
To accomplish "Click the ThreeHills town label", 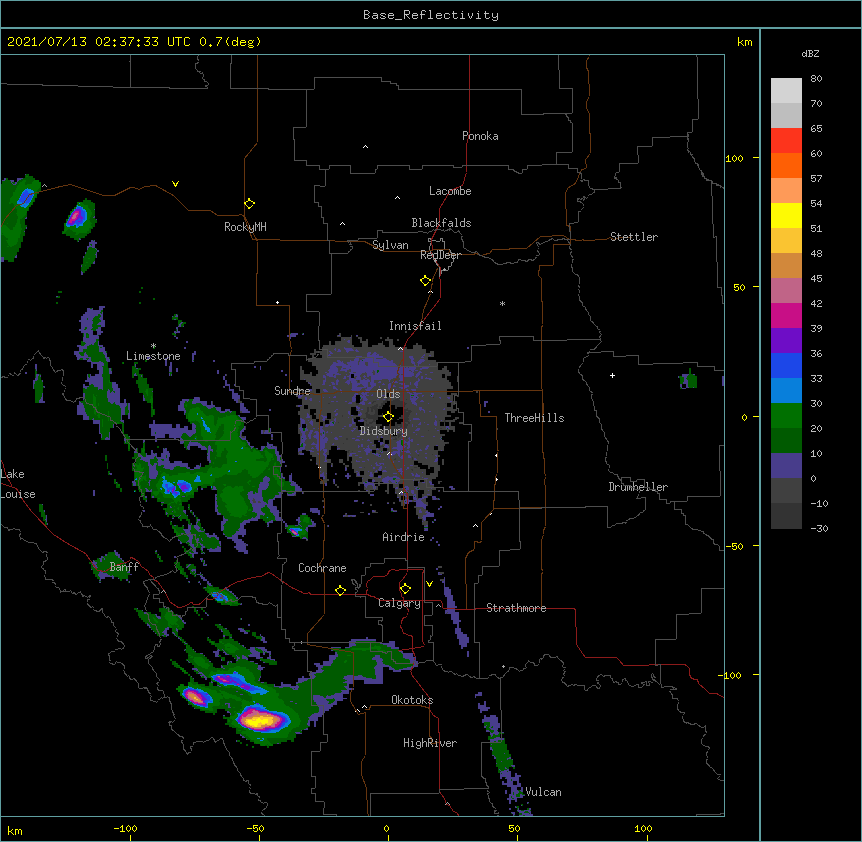I will 534,418.
